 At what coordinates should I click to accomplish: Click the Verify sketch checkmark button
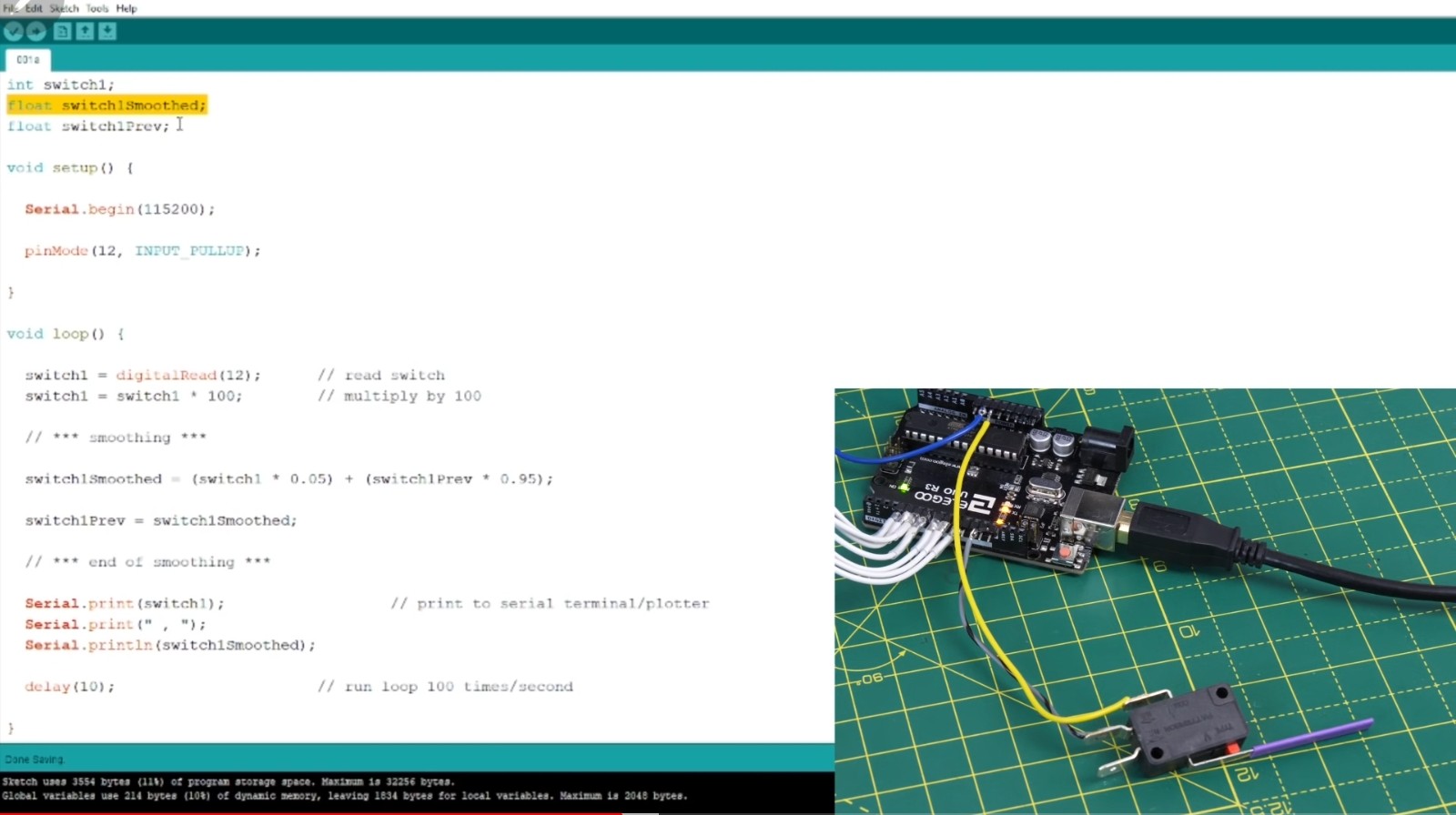tap(13, 32)
